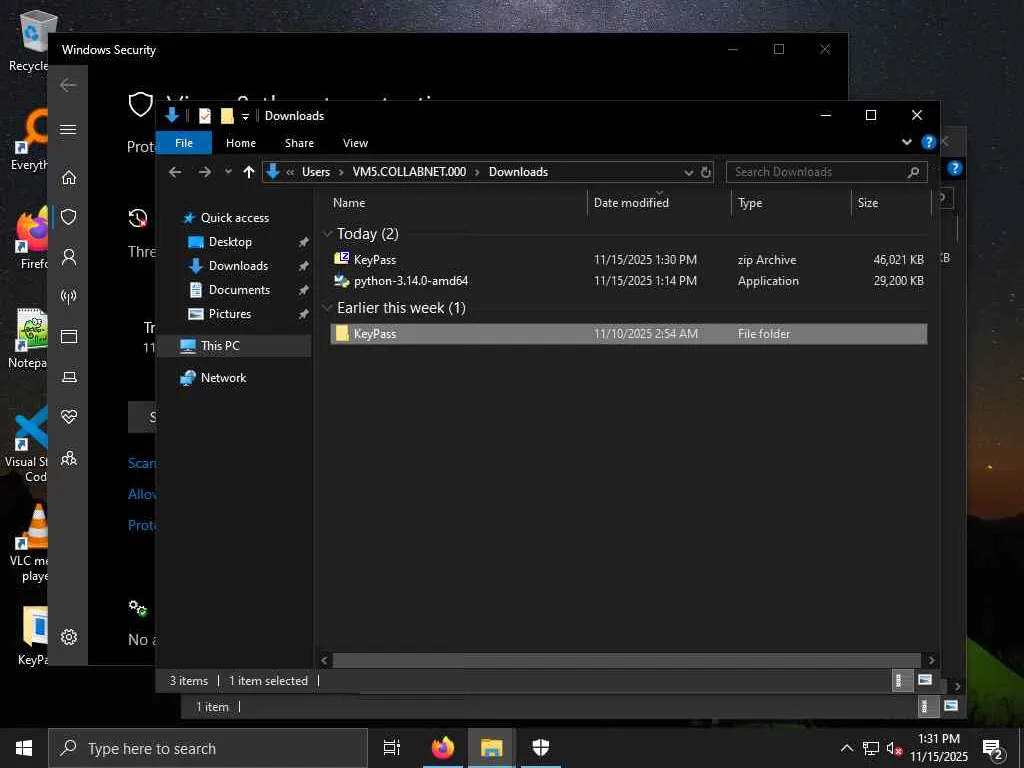Open Customize Quick Access Toolbar dropdown

pyautogui.click(x=246, y=117)
